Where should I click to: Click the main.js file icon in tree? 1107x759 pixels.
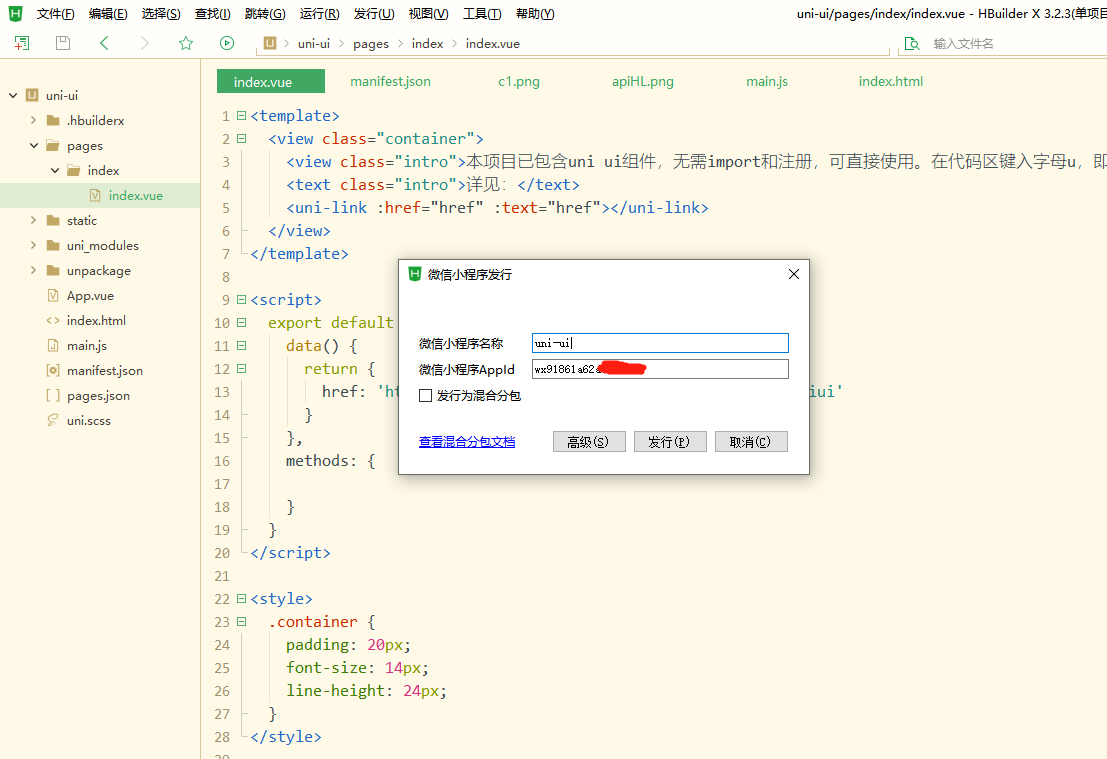tap(53, 345)
